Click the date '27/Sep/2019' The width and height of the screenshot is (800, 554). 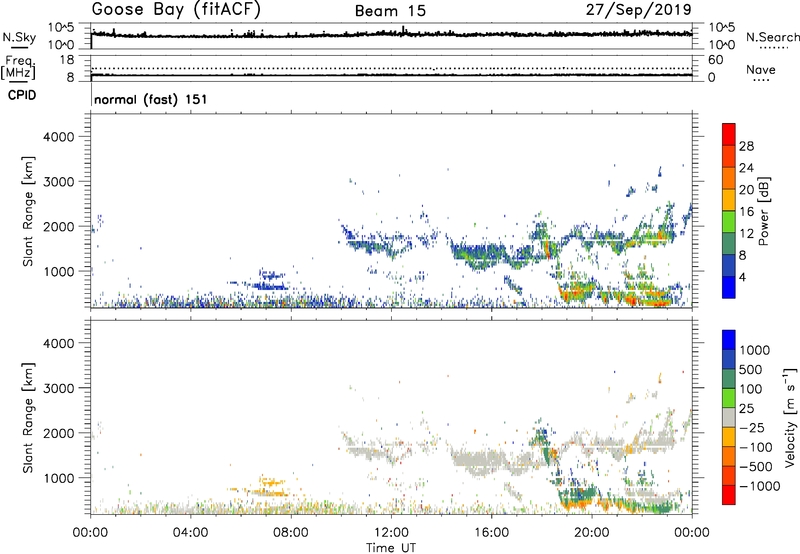tap(638, 9)
